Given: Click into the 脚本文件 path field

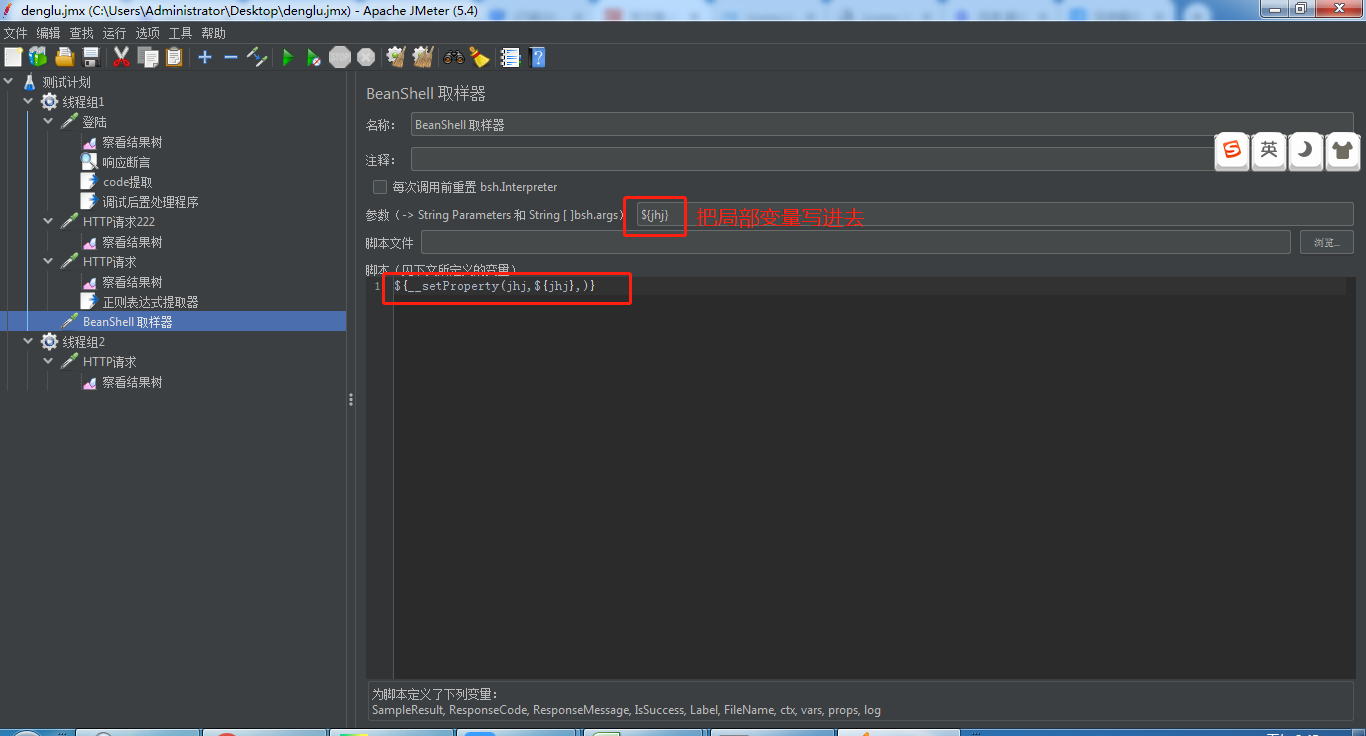Looking at the screenshot, I should 856,242.
